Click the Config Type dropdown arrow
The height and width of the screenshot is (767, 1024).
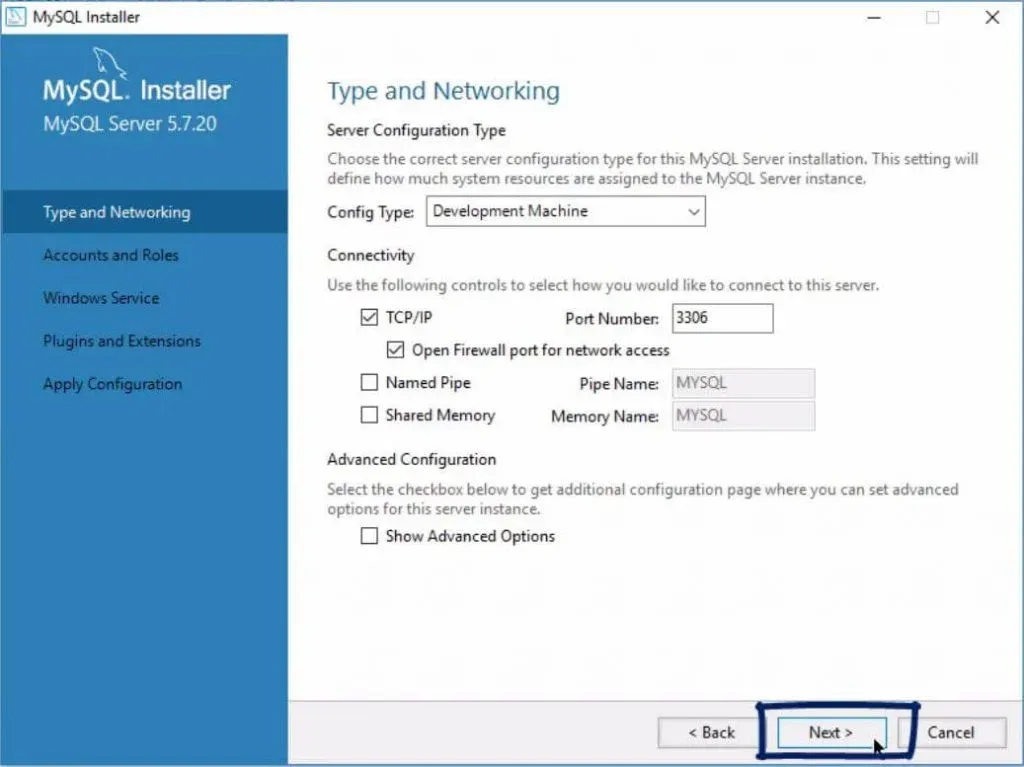(693, 212)
